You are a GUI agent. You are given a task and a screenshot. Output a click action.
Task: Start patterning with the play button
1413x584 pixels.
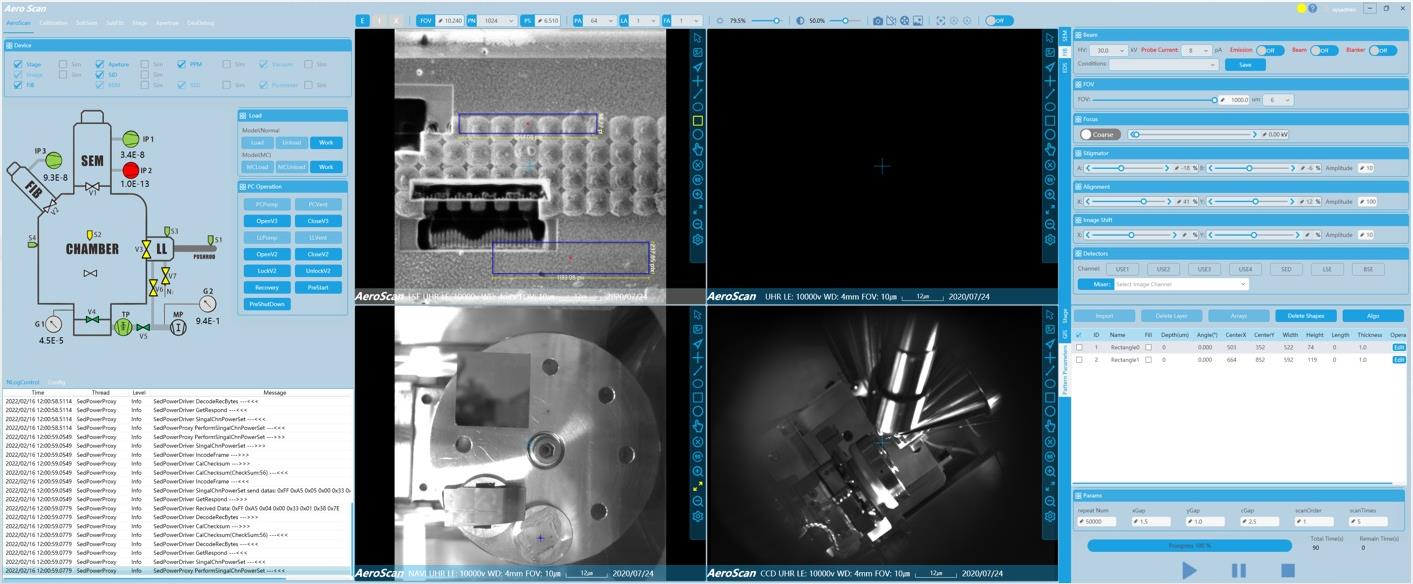(x=1189, y=570)
